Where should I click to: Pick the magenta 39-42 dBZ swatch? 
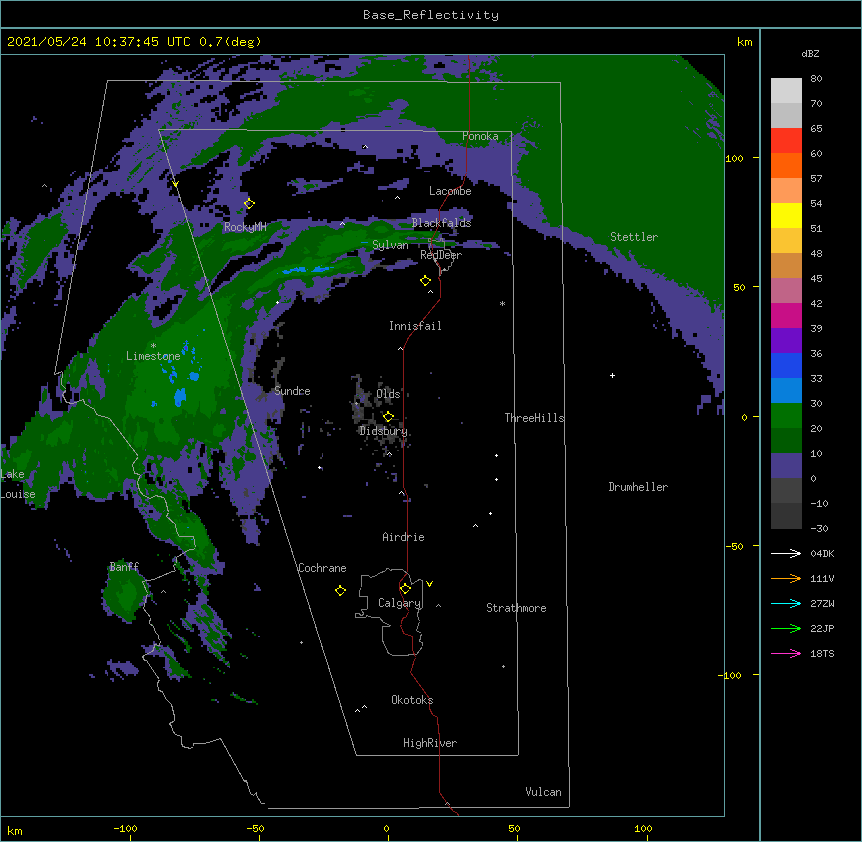click(786, 315)
